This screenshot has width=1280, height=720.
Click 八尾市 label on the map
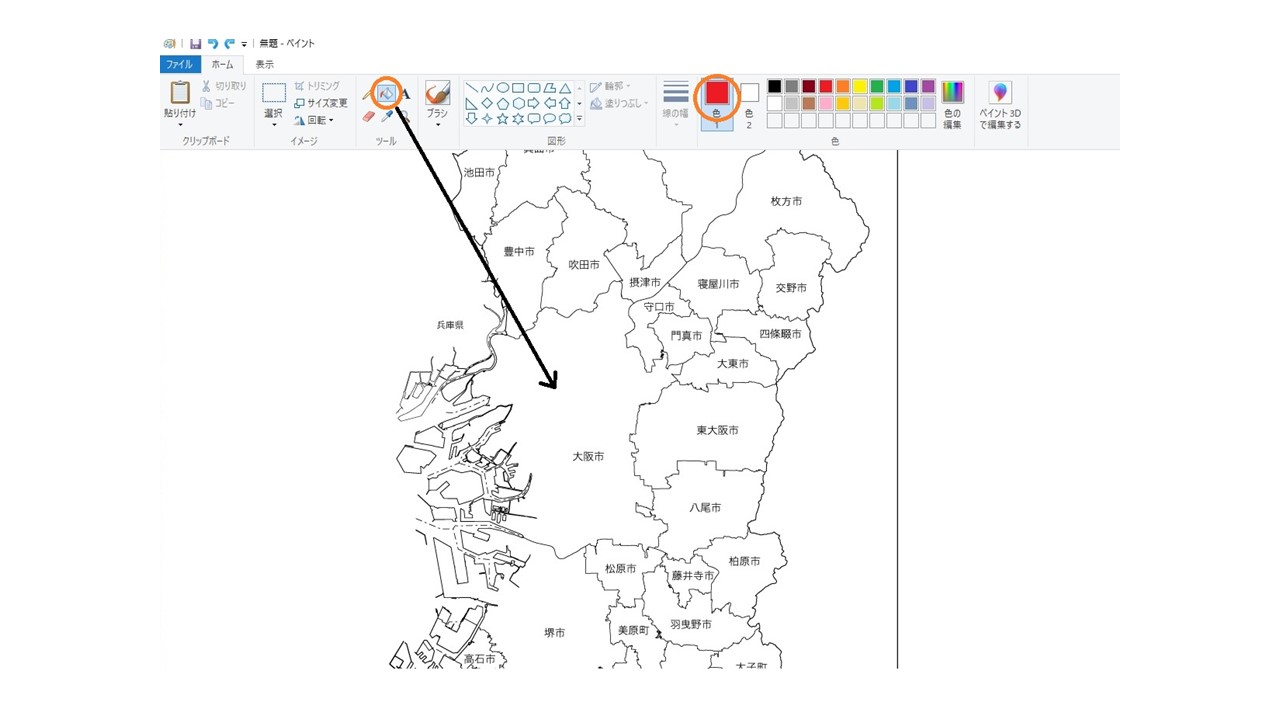tap(705, 508)
